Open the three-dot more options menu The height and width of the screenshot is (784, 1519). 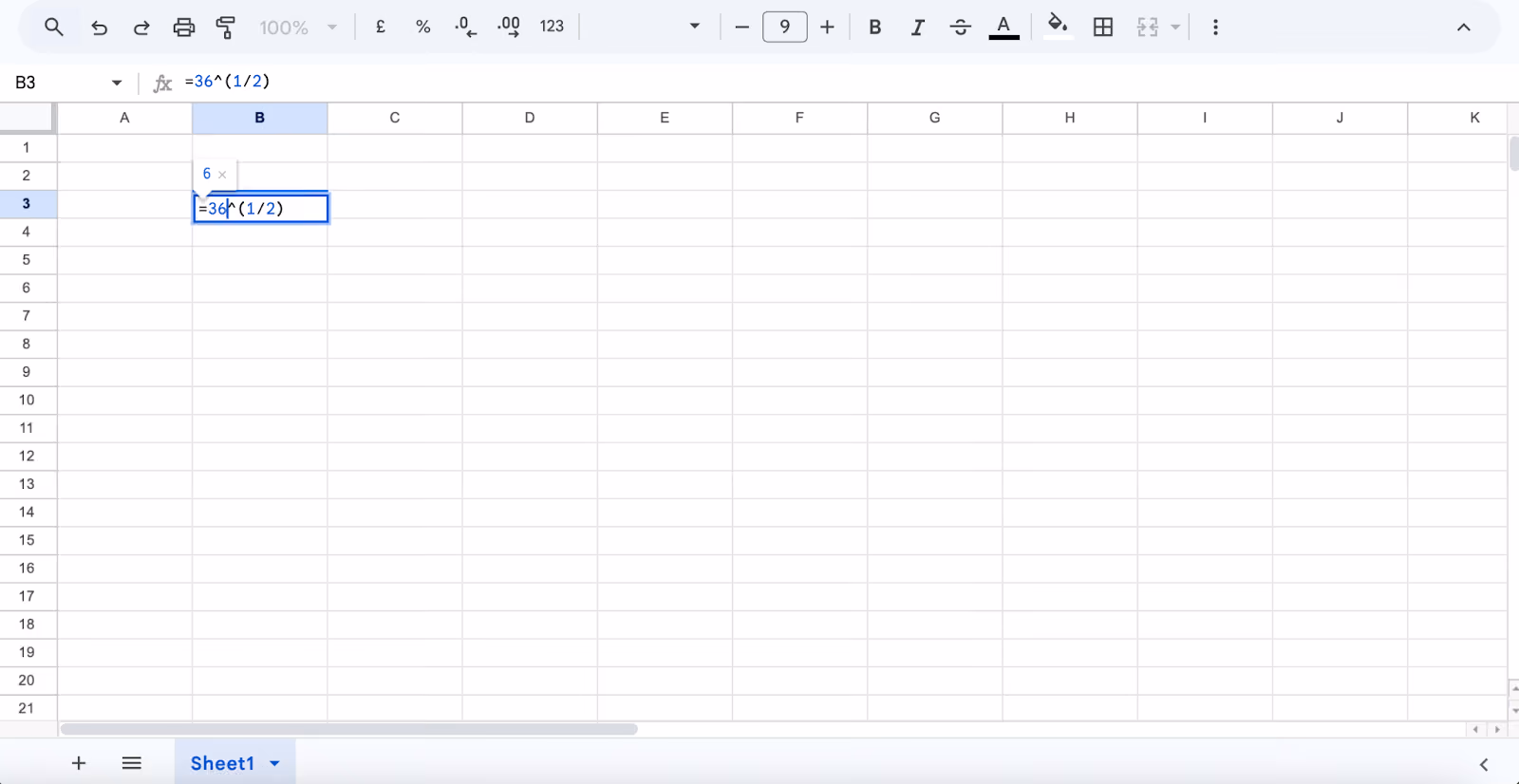pos(1215,28)
